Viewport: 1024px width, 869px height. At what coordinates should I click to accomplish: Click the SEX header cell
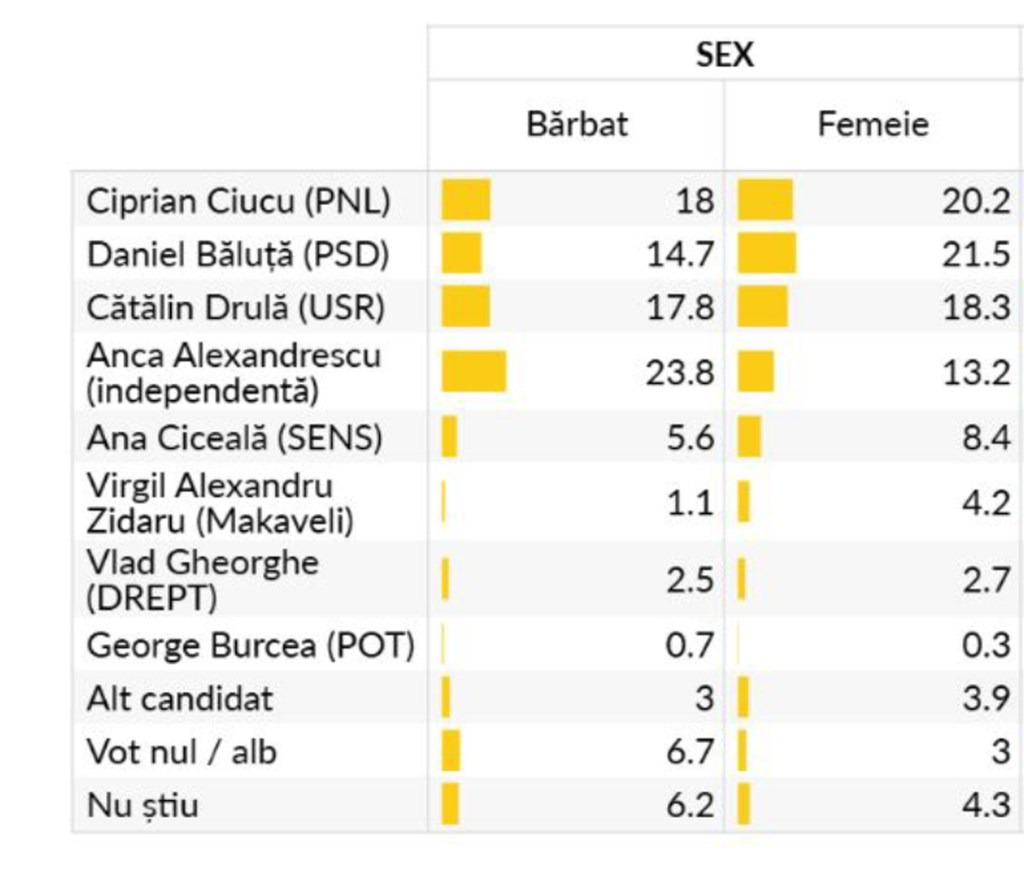725,54
